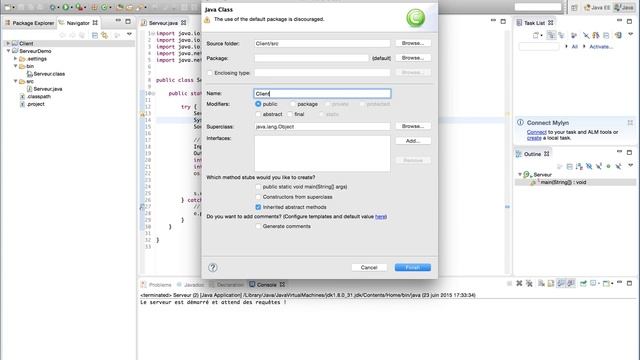Collapse the src folder

16,81
